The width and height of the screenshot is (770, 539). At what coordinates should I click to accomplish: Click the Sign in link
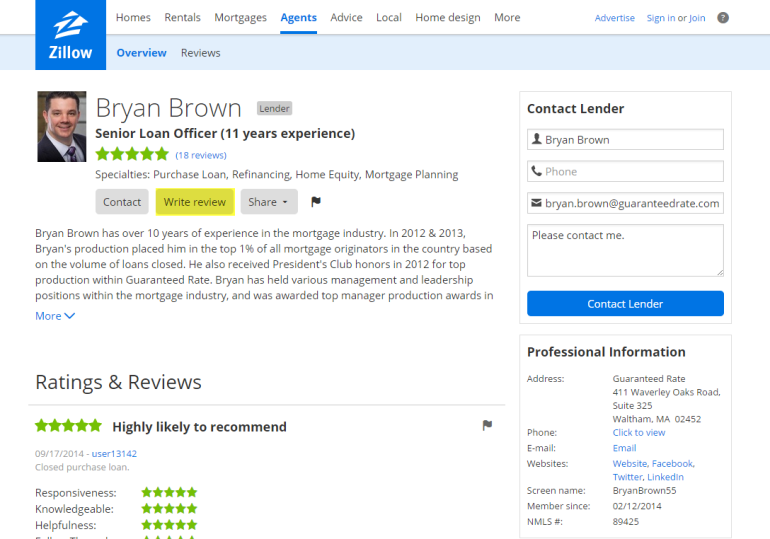point(660,18)
